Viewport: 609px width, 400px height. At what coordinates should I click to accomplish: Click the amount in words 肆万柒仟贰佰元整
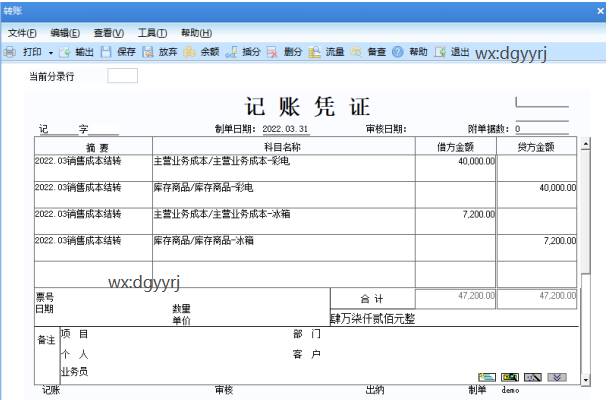372,319
